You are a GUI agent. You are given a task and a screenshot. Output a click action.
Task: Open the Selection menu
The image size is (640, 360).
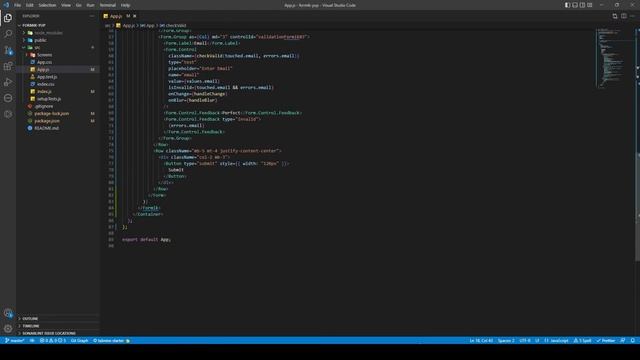[47, 5]
